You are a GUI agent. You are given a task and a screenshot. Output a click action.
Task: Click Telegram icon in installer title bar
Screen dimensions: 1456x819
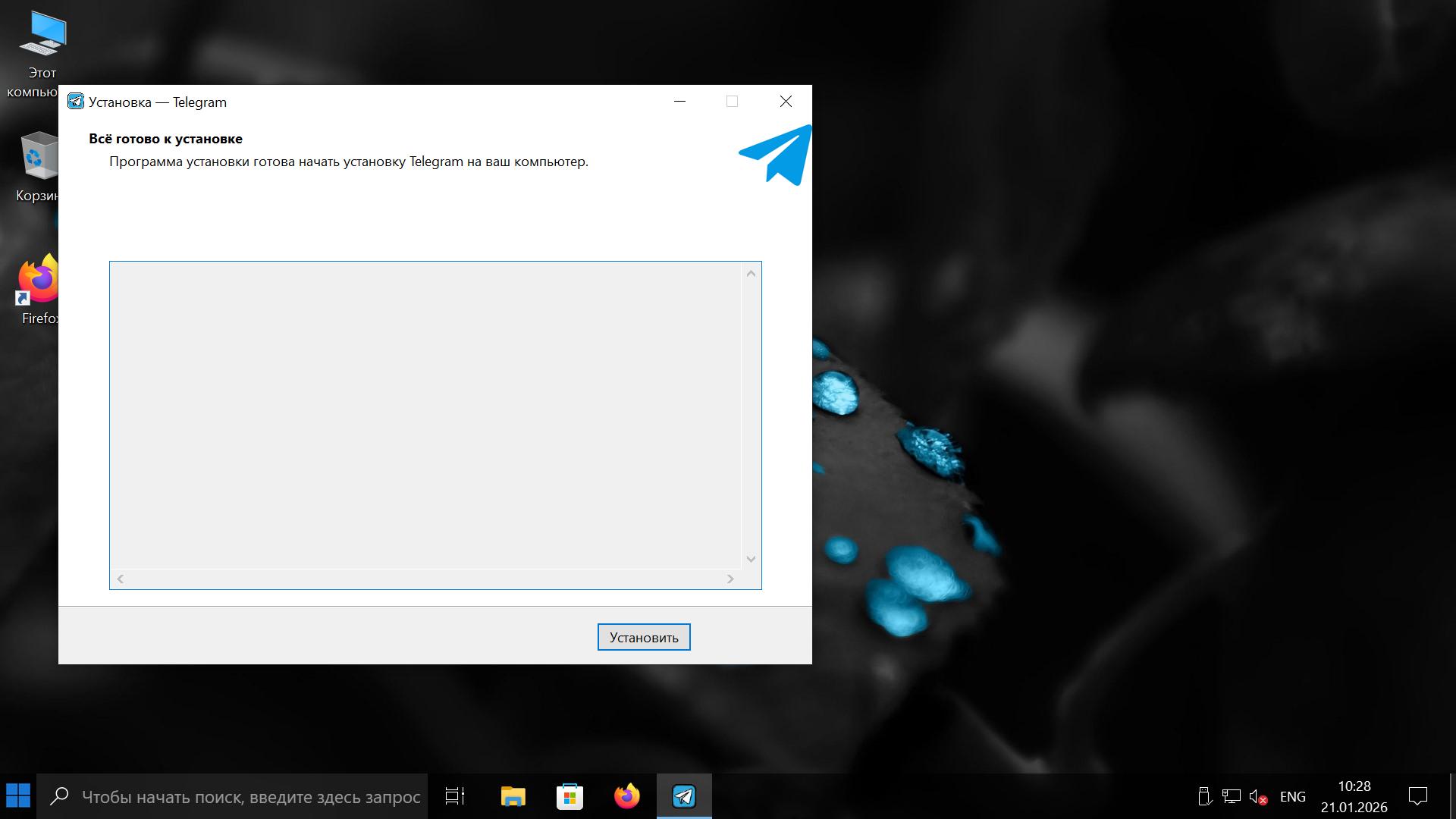point(76,102)
